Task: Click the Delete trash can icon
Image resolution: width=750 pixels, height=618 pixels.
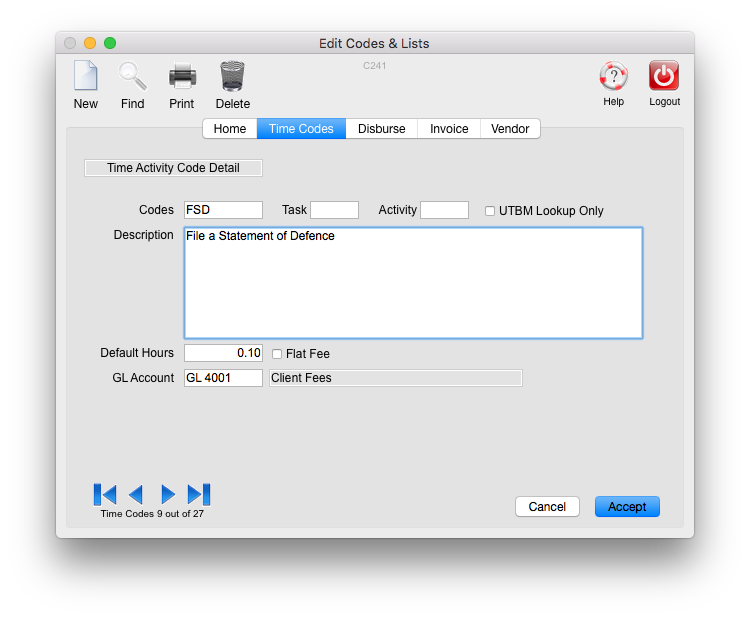Action: (232, 77)
